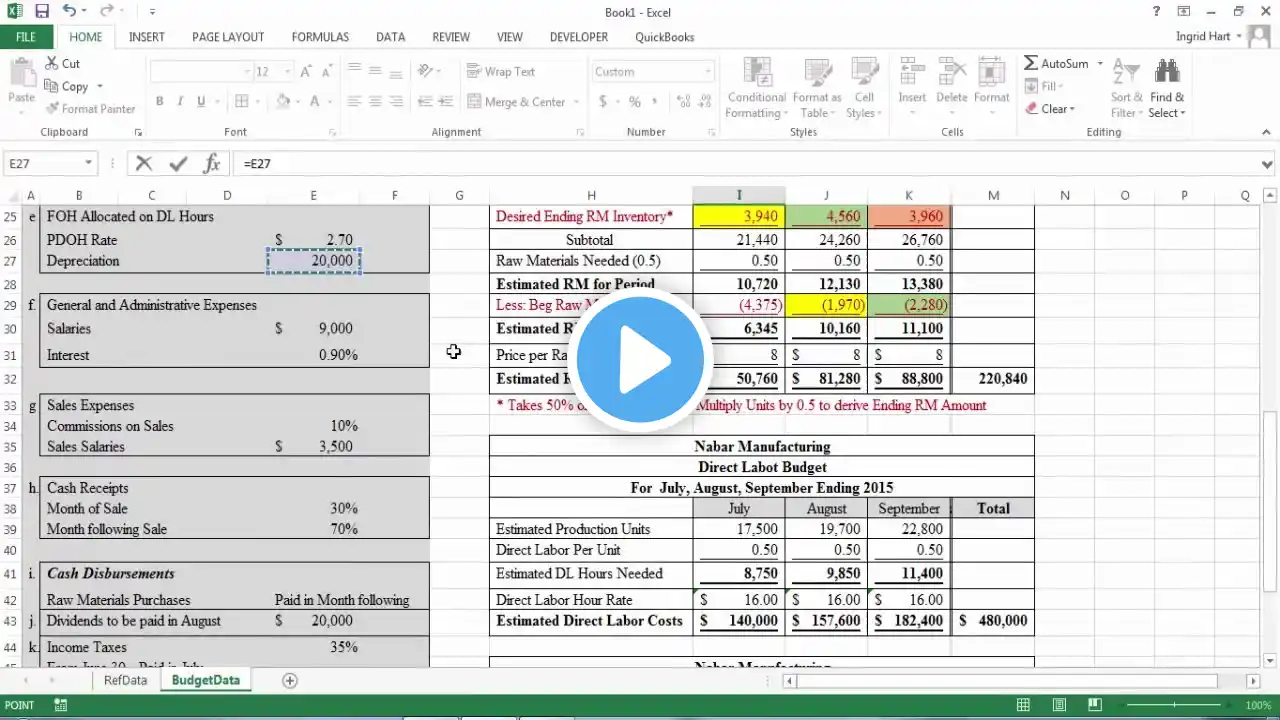Switch to Normal view in status bar
The width and height of the screenshot is (1280, 720).
[1023, 705]
